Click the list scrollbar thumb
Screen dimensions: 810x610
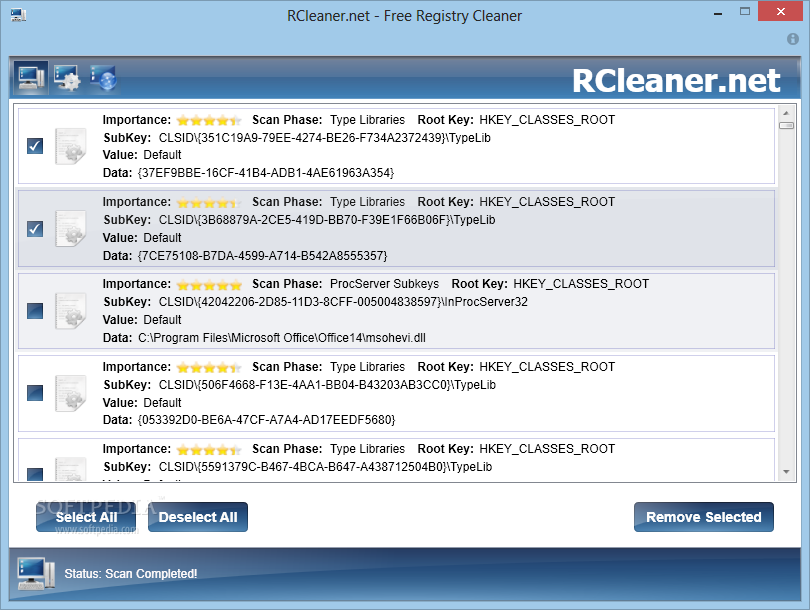point(786,126)
